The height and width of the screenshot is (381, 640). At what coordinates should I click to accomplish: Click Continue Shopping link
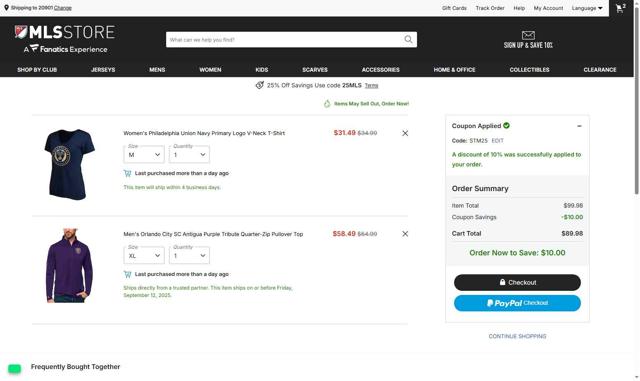point(517,336)
